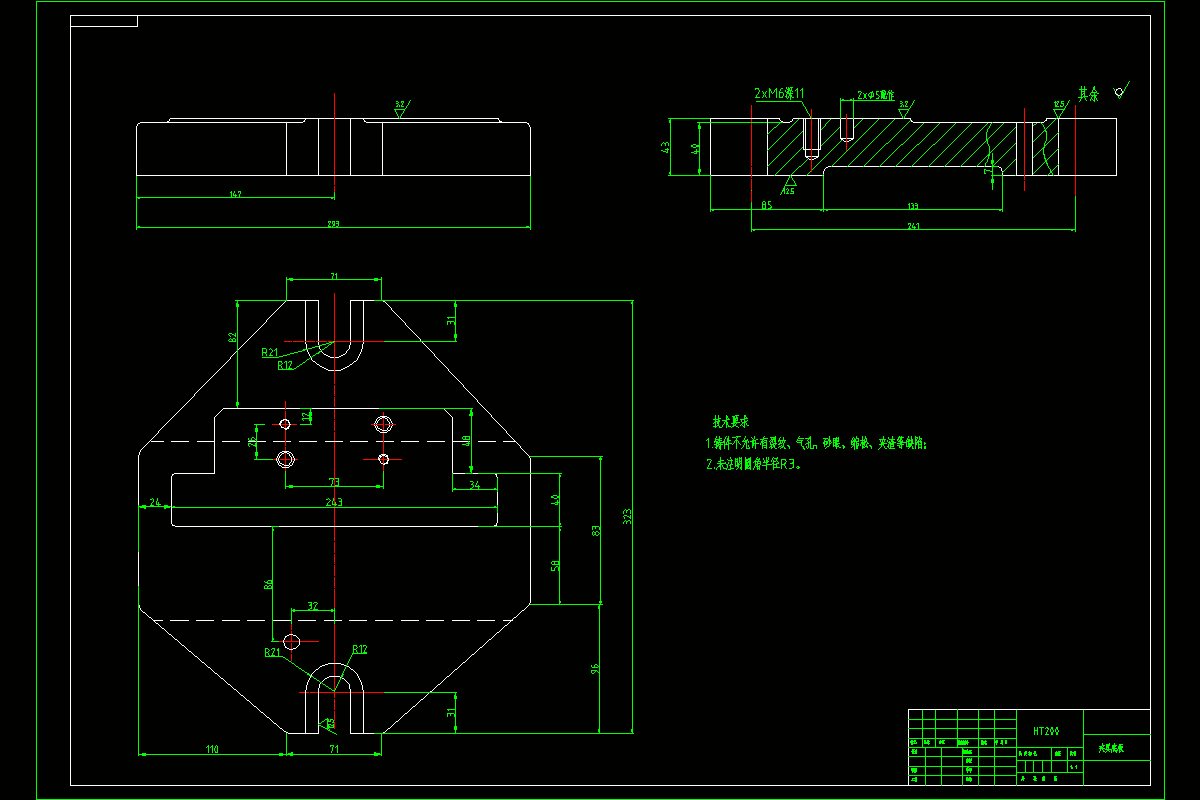
Task: Select the 26 hole spacing dimension
Action: pos(252,440)
